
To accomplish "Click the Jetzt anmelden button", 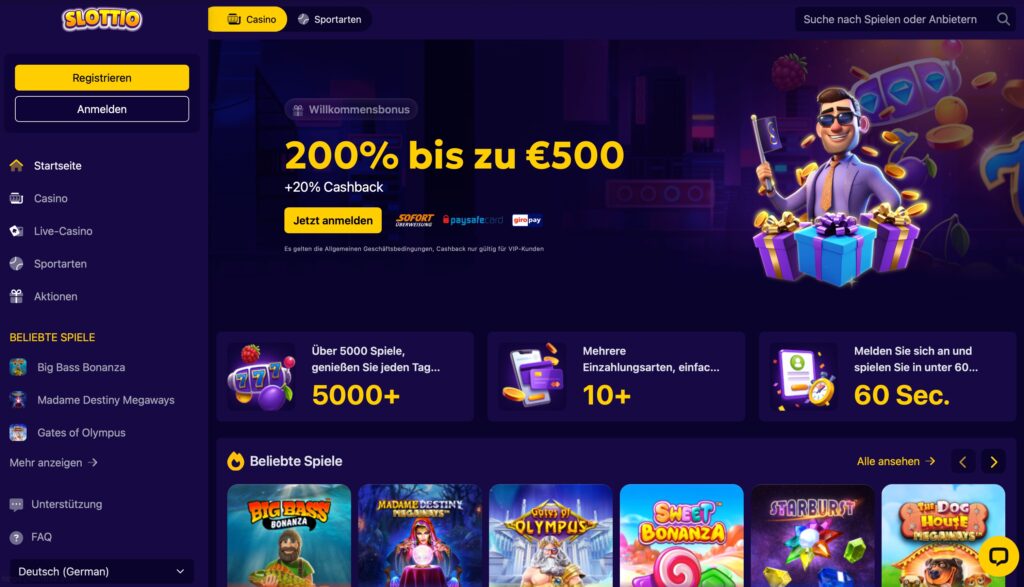I will pos(333,221).
